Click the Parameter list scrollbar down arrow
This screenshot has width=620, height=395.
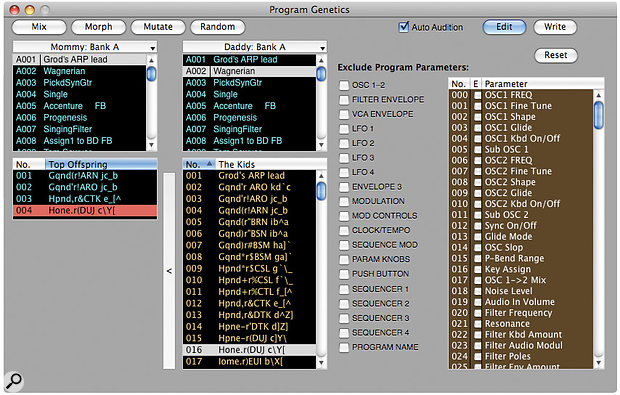point(599,363)
